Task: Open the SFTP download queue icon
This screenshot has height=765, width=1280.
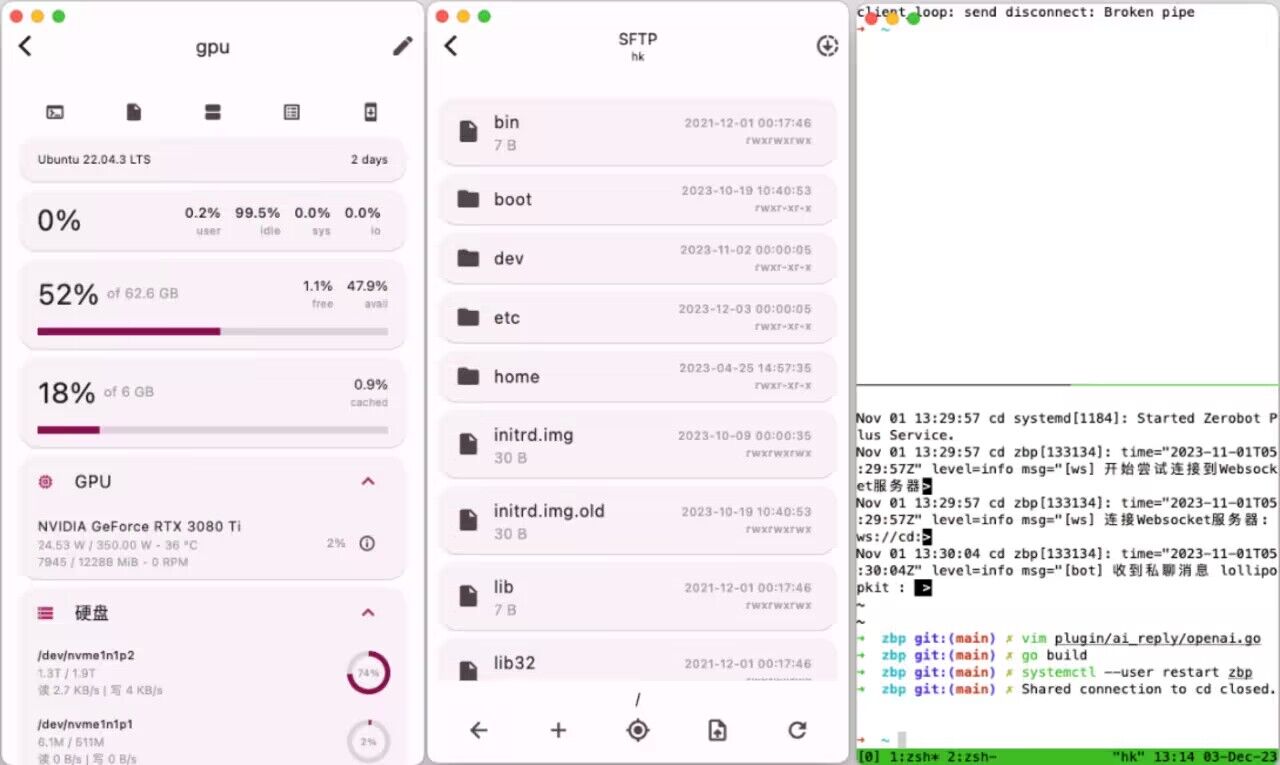Action: click(x=827, y=46)
